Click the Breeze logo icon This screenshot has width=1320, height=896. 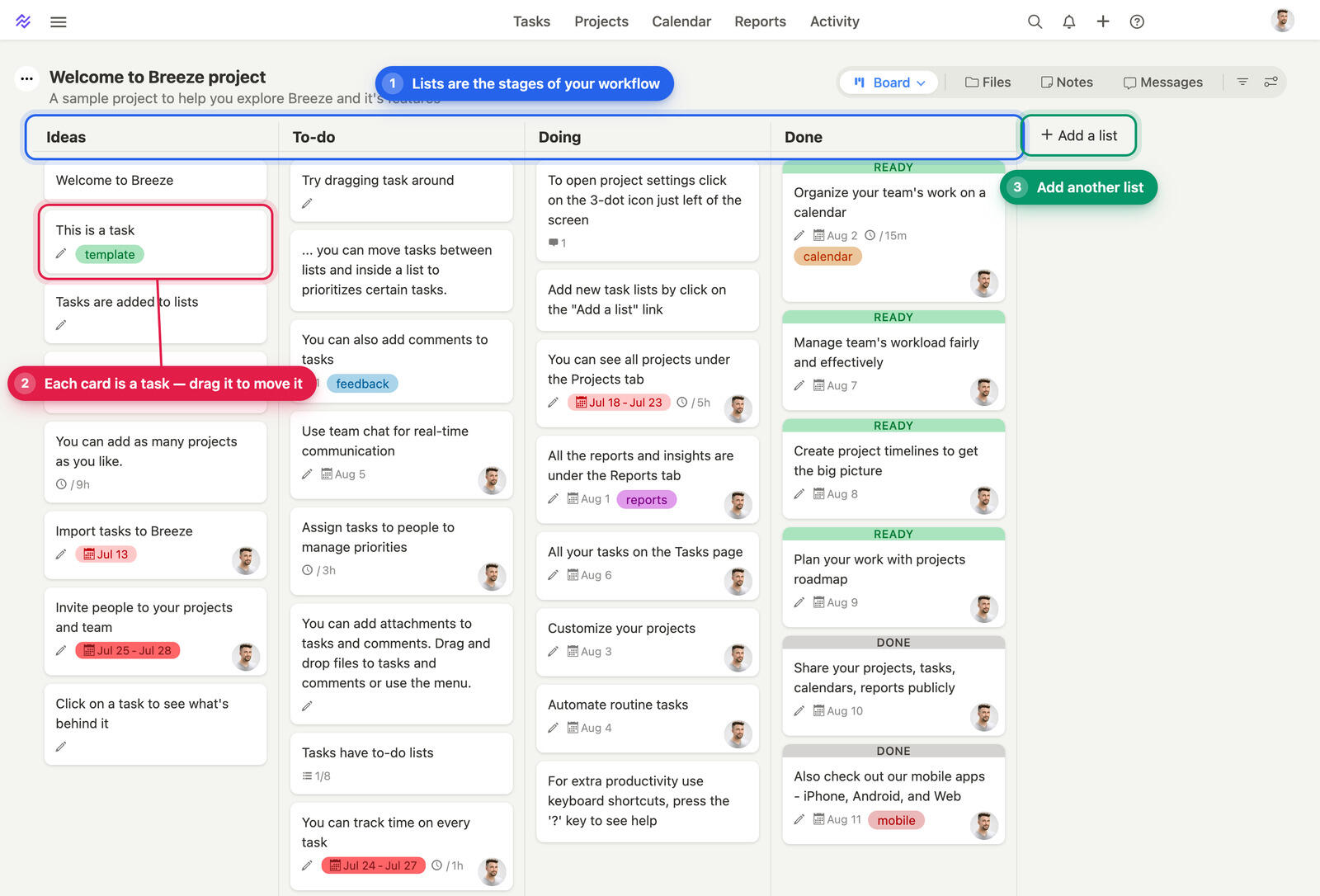pyautogui.click(x=23, y=21)
